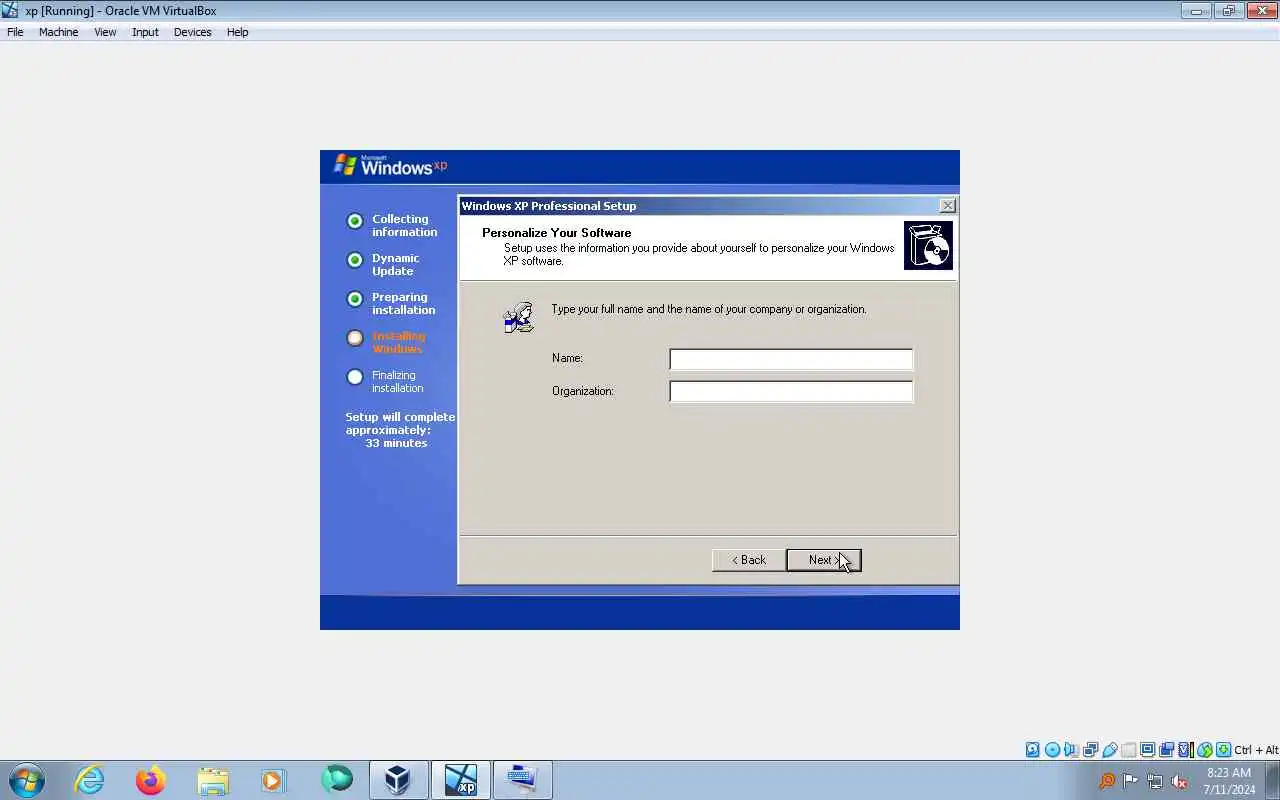Screen dimensions: 1280x800
Task: Click the highlighted "Installing Windows" step
Action: [x=399, y=342]
